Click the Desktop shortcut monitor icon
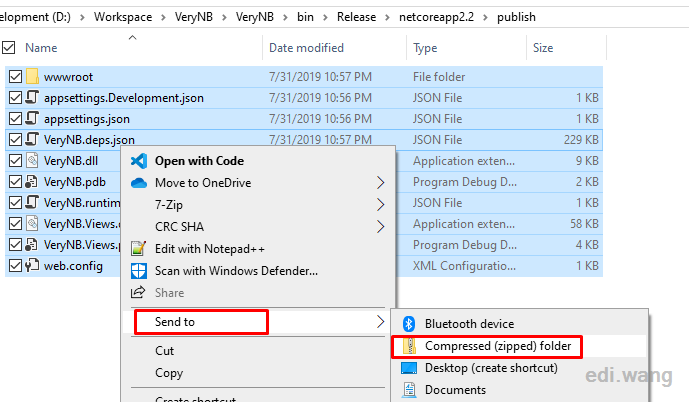This screenshot has height=402, width=689. (x=409, y=368)
